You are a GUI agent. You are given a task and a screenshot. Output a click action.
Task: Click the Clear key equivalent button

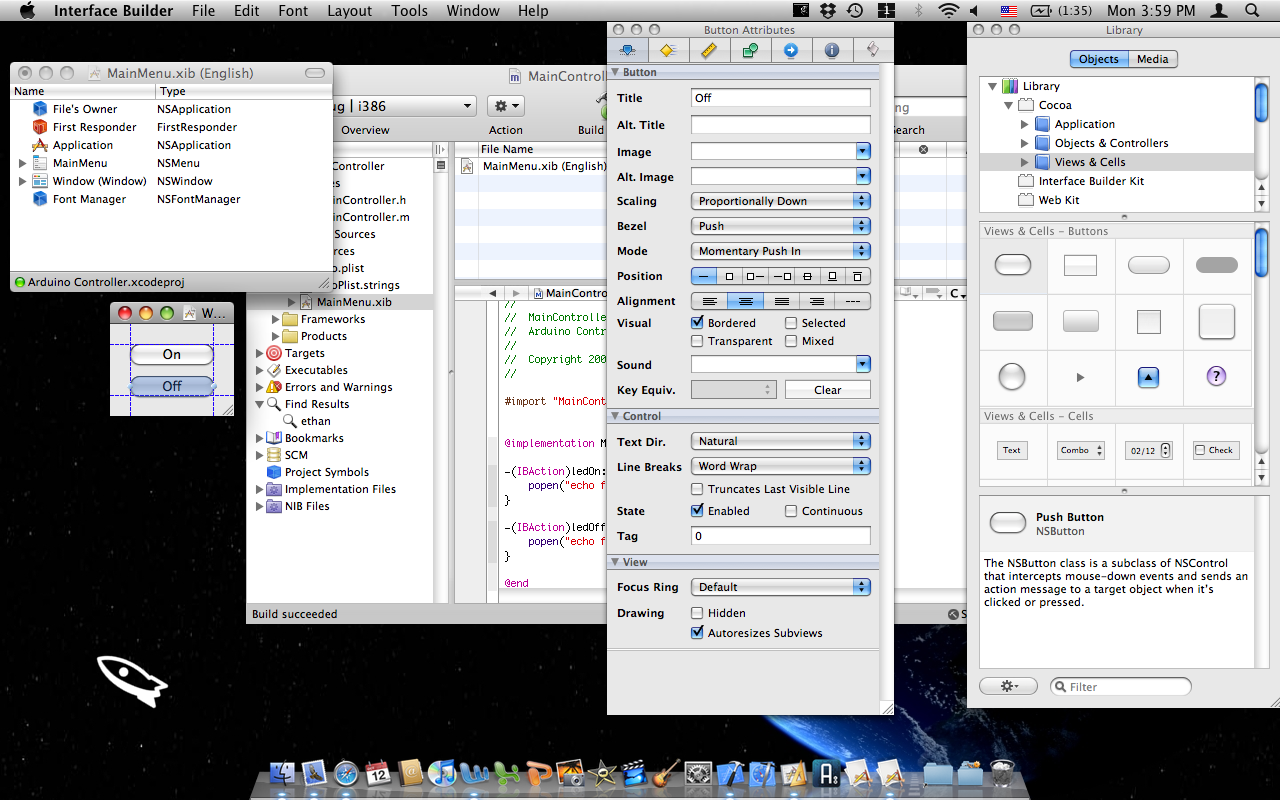click(828, 390)
